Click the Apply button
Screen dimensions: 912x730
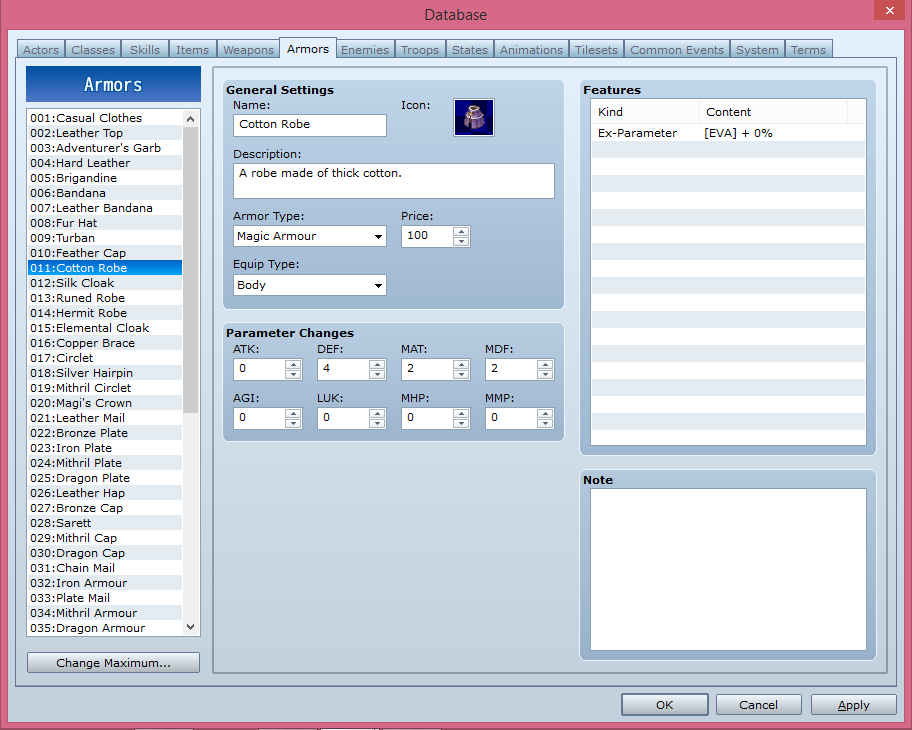[853, 704]
